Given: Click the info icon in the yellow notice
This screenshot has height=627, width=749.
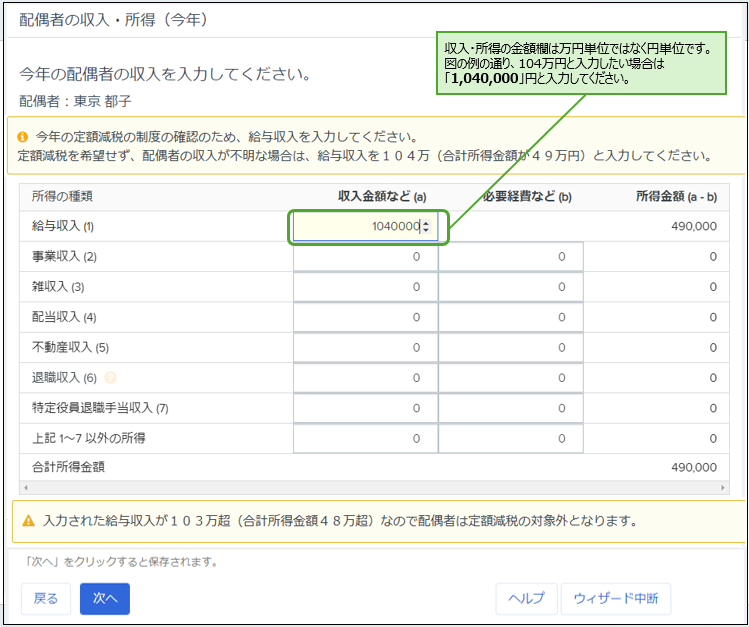Looking at the screenshot, I should point(22,136).
